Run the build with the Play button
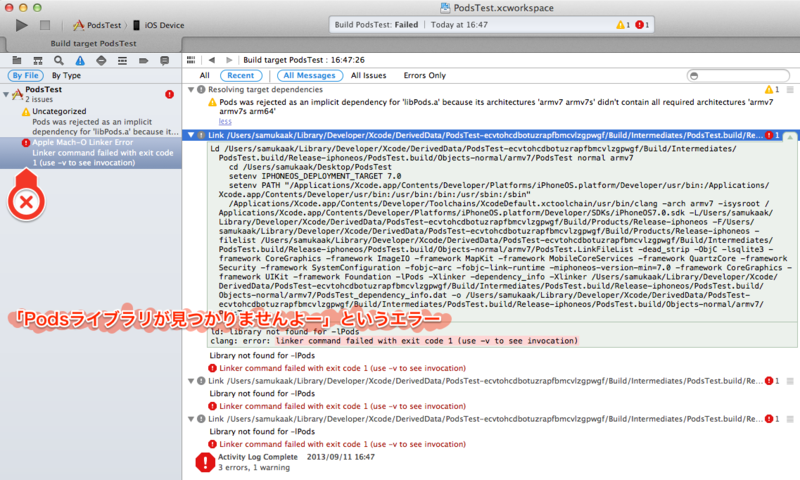Screen dimensions: 800x480 point(21,25)
